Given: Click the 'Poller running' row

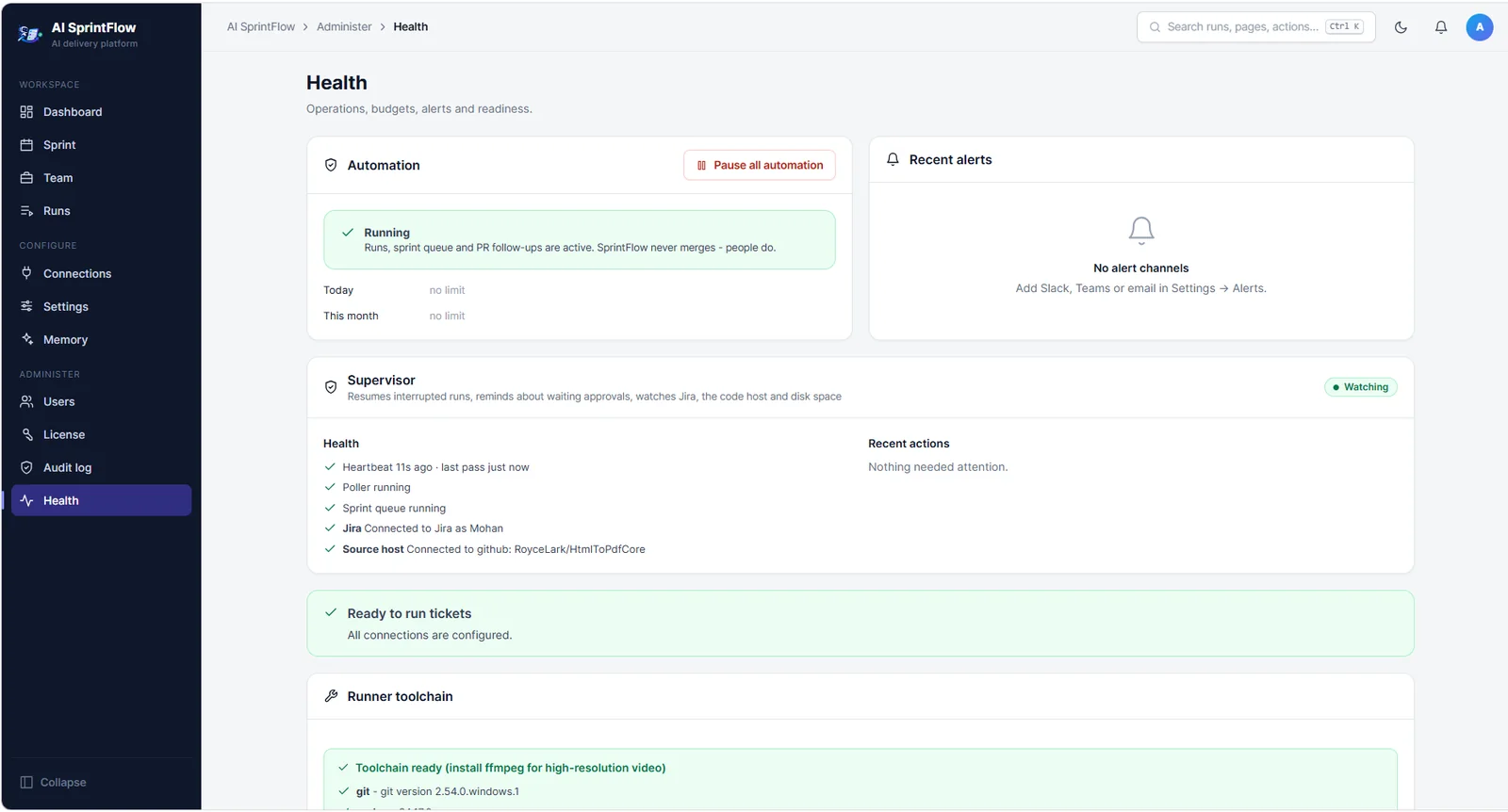Looking at the screenshot, I should [368, 488].
